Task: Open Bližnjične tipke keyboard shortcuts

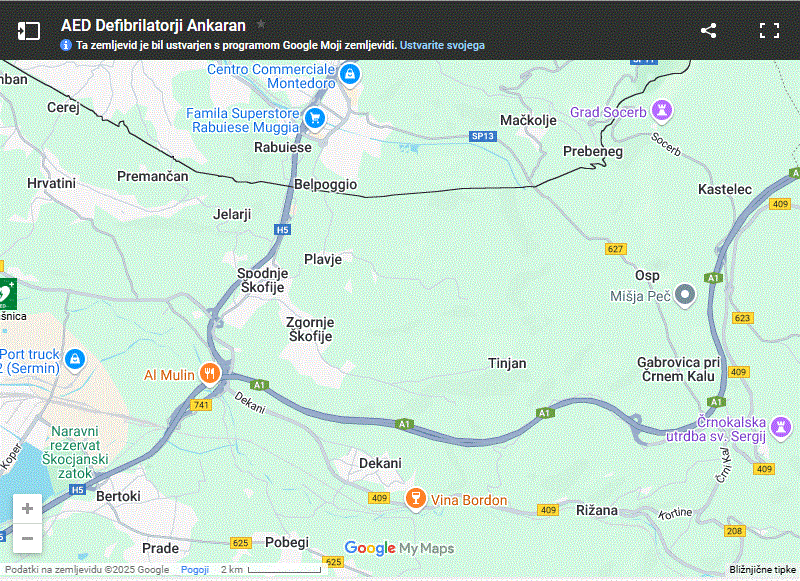Action: [x=762, y=570]
